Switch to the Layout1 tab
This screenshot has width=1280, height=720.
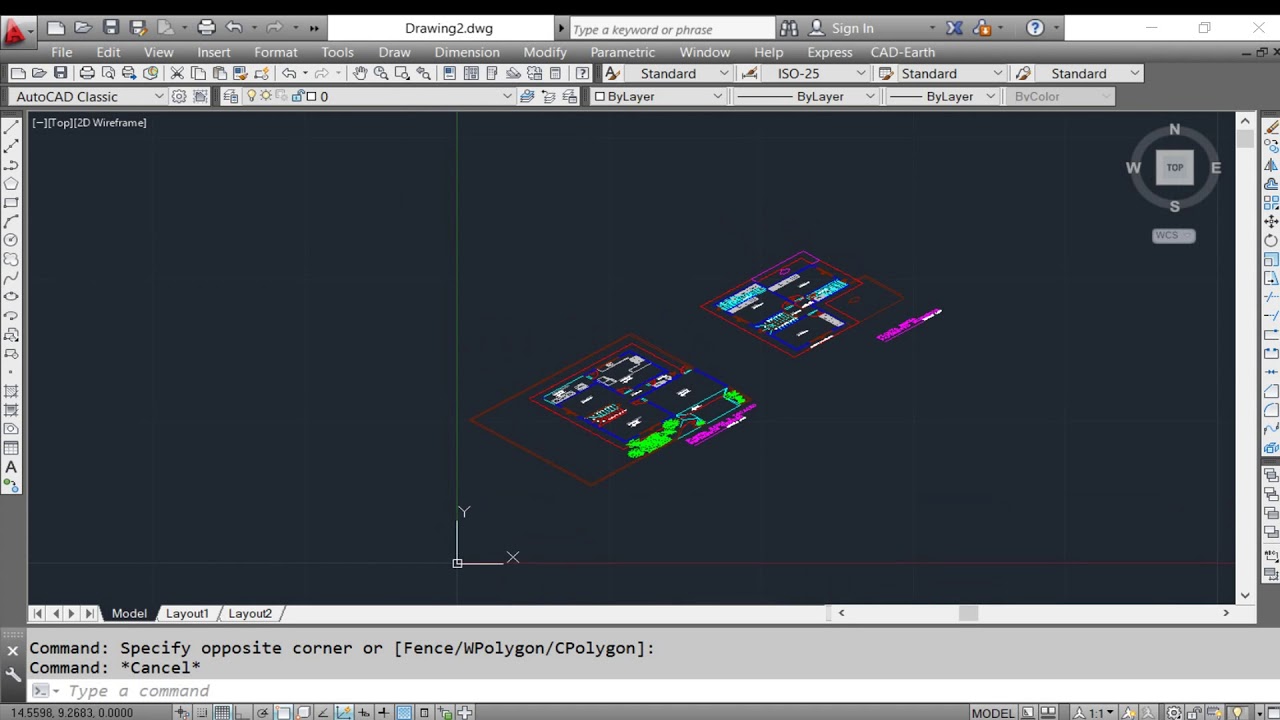pyautogui.click(x=187, y=613)
